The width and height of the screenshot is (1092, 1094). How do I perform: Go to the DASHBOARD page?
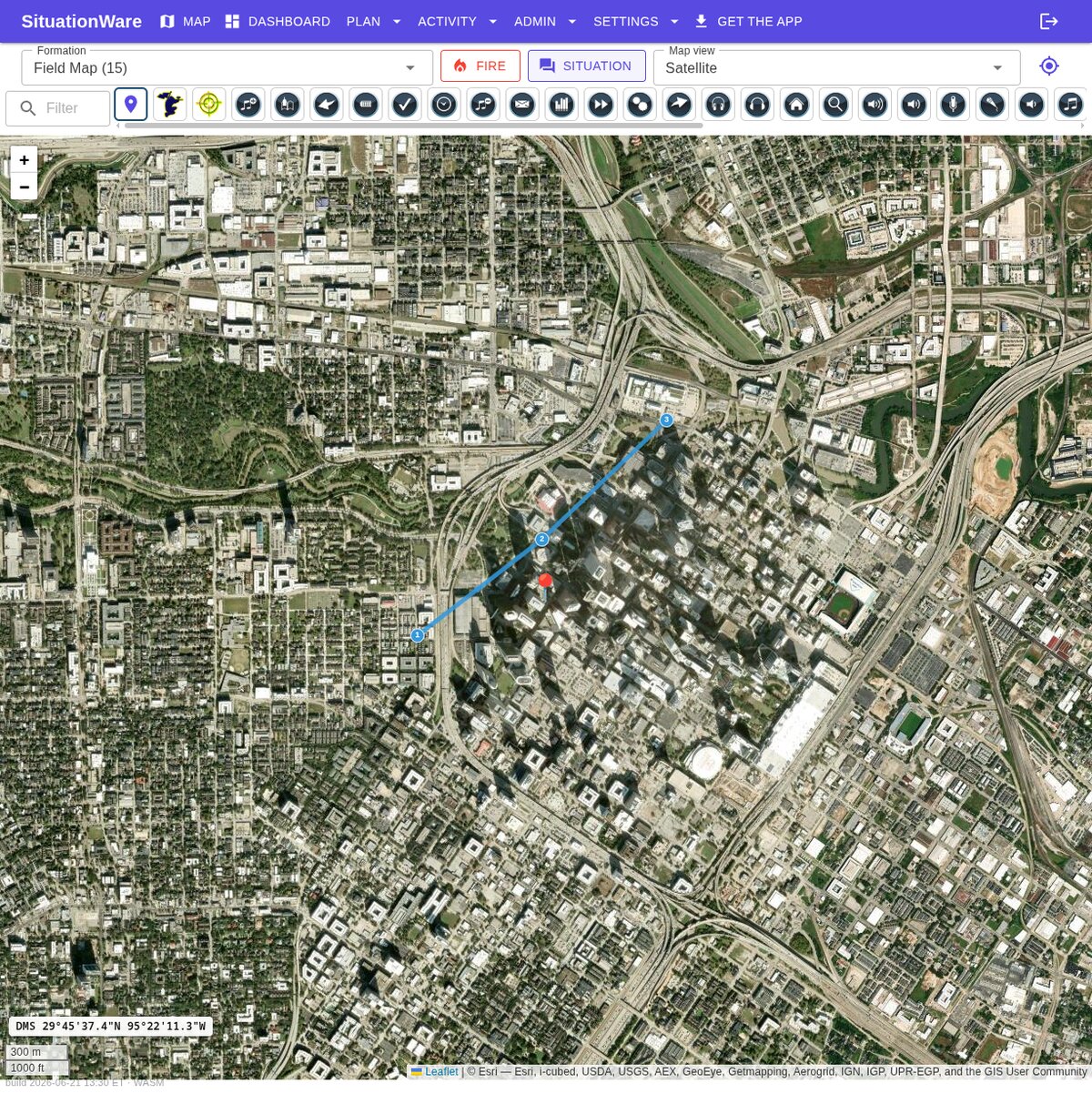[278, 21]
